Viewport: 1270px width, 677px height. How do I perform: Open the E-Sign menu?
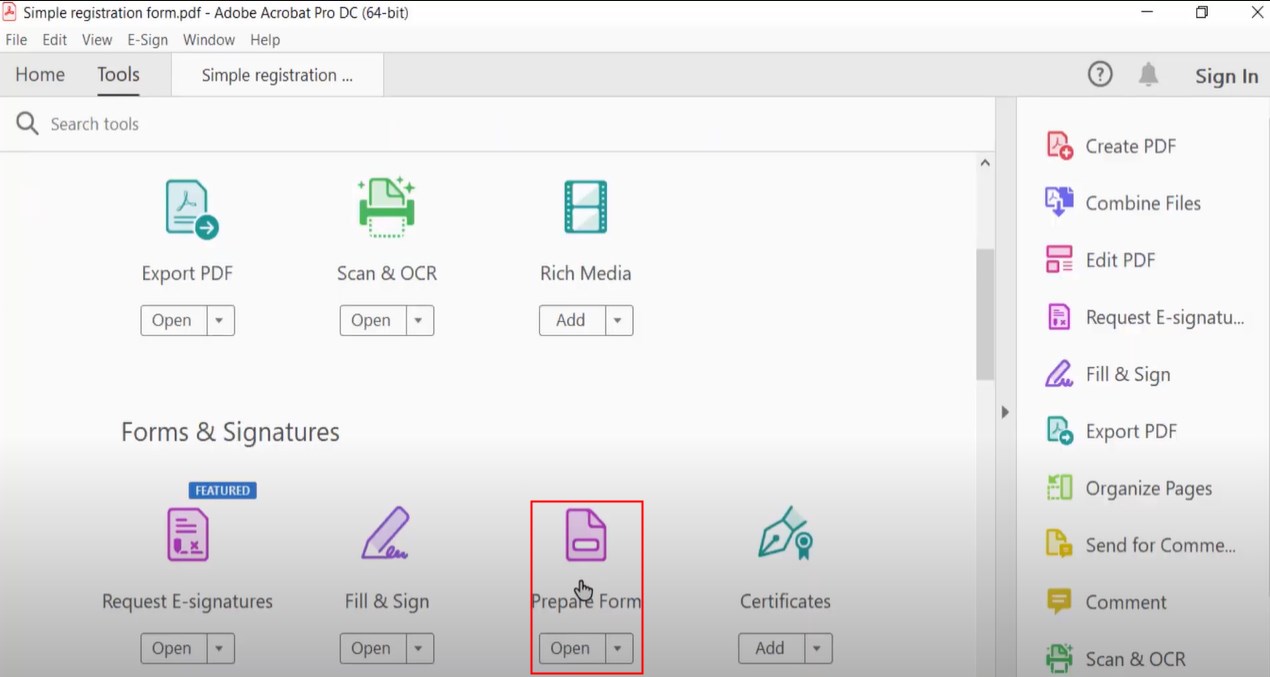click(147, 40)
